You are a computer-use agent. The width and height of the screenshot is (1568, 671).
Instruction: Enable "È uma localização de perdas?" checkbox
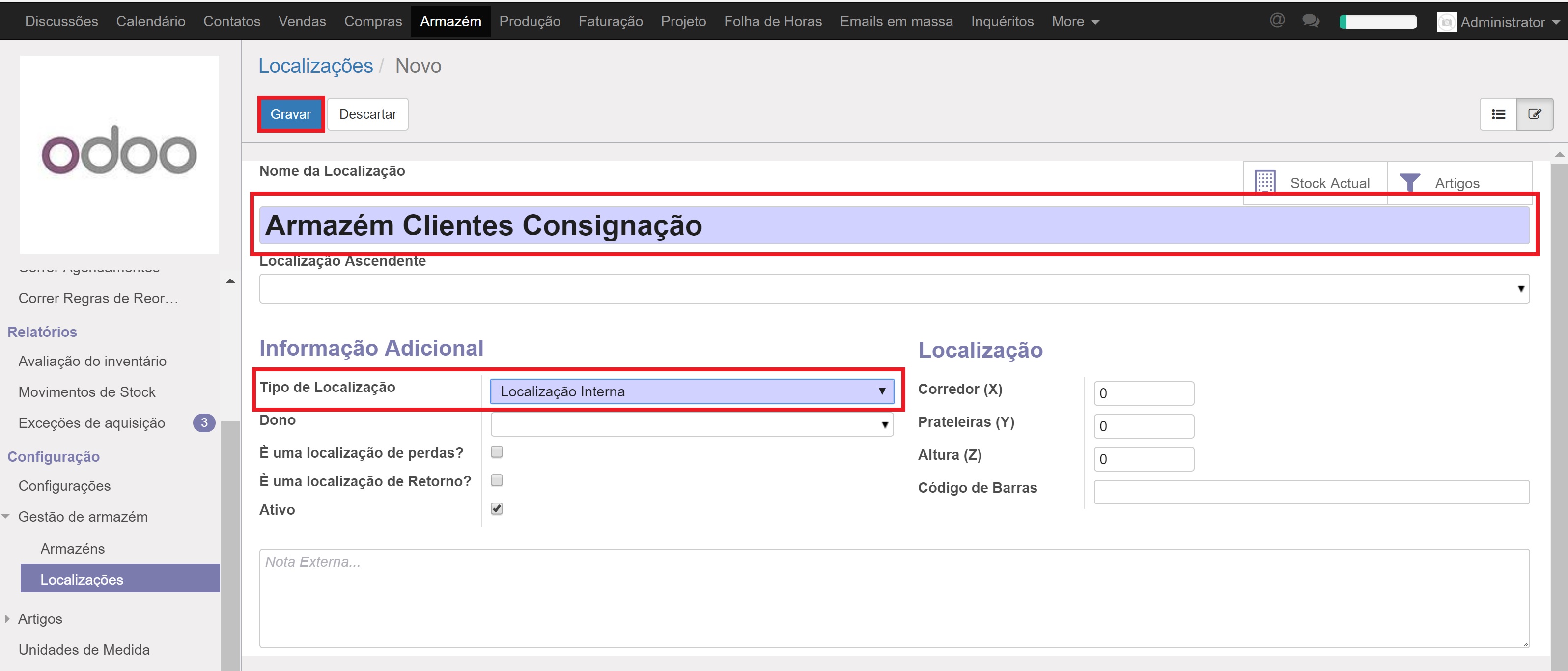[x=497, y=451]
